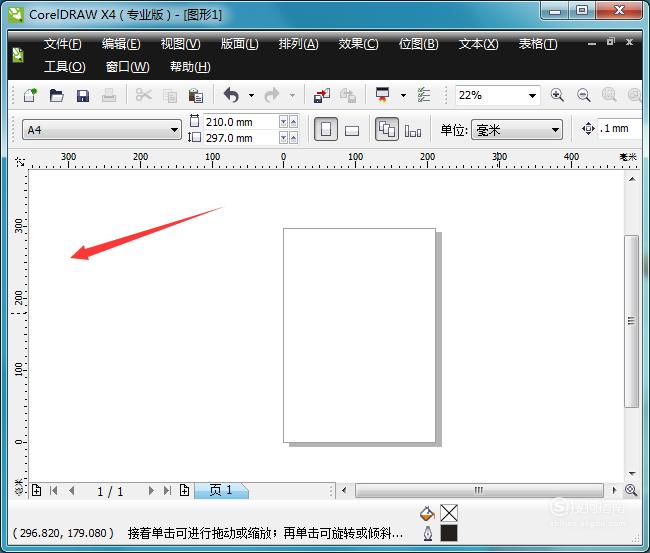This screenshot has height=553, width=650.
Task: Click the Open folder icon
Action: click(56, 96)
